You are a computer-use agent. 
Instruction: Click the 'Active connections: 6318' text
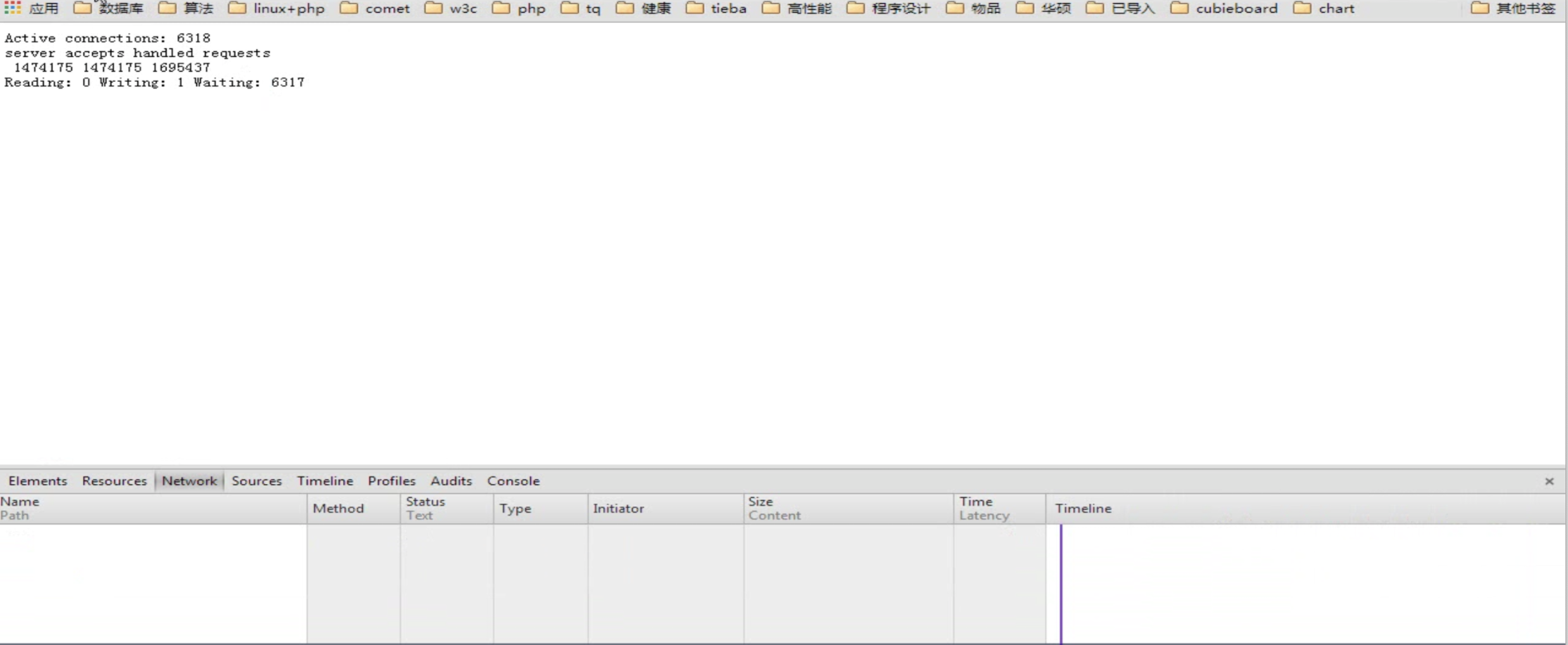coord(108,38)
